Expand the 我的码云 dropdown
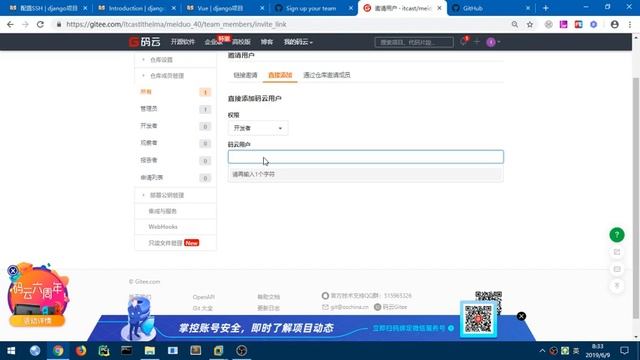This screenshot has height=360, width=640. point(298,42)
